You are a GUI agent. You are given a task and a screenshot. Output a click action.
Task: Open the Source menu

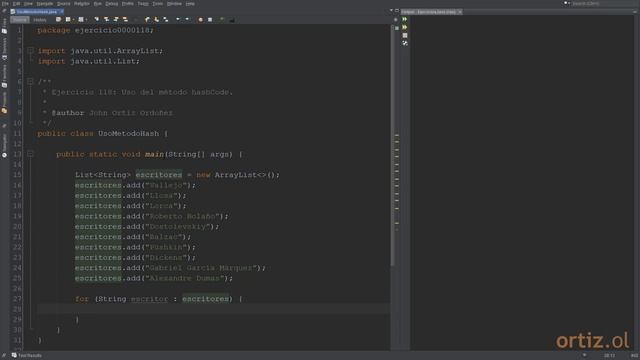63,4
